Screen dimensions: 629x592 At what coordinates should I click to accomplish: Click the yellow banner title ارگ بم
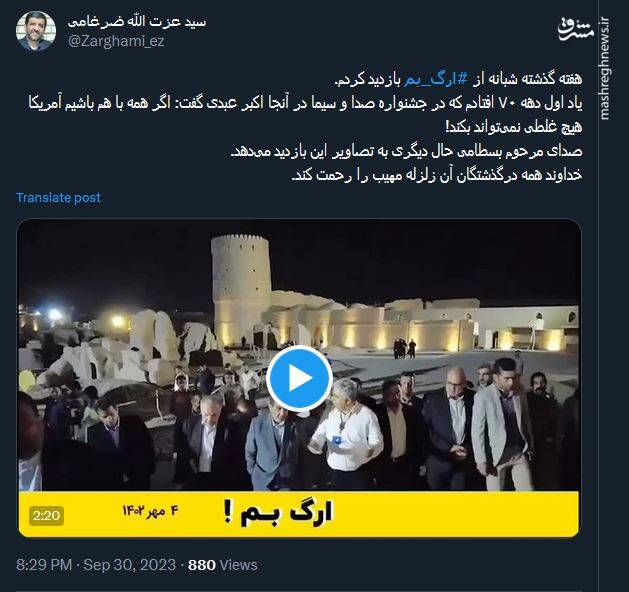click(x=278, y=513)
